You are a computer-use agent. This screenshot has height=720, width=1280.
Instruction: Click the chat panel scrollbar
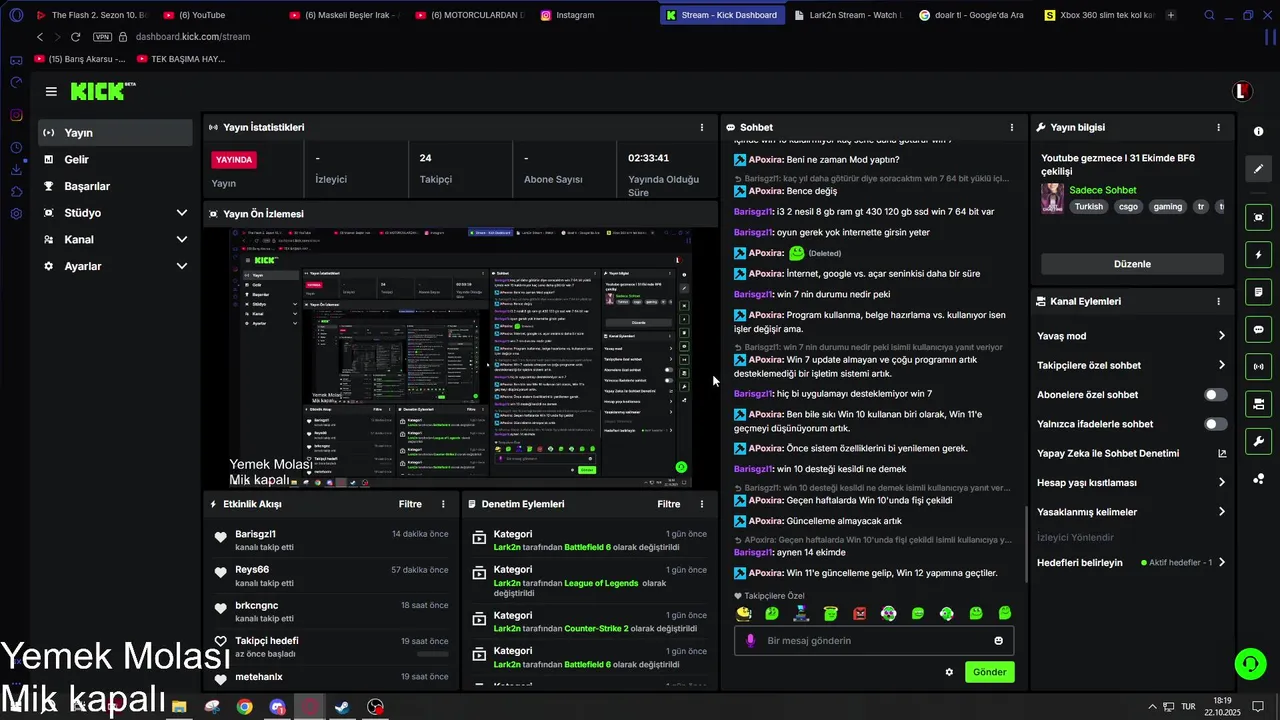coord(1025,547)
